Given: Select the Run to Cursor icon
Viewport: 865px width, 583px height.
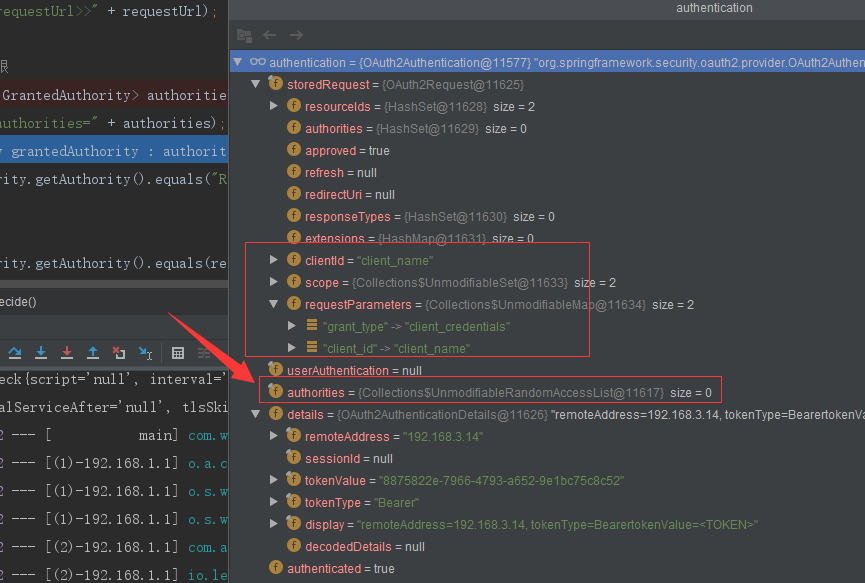Looking at the screenshot, I should pyautogui.click(x=145, y=353).
